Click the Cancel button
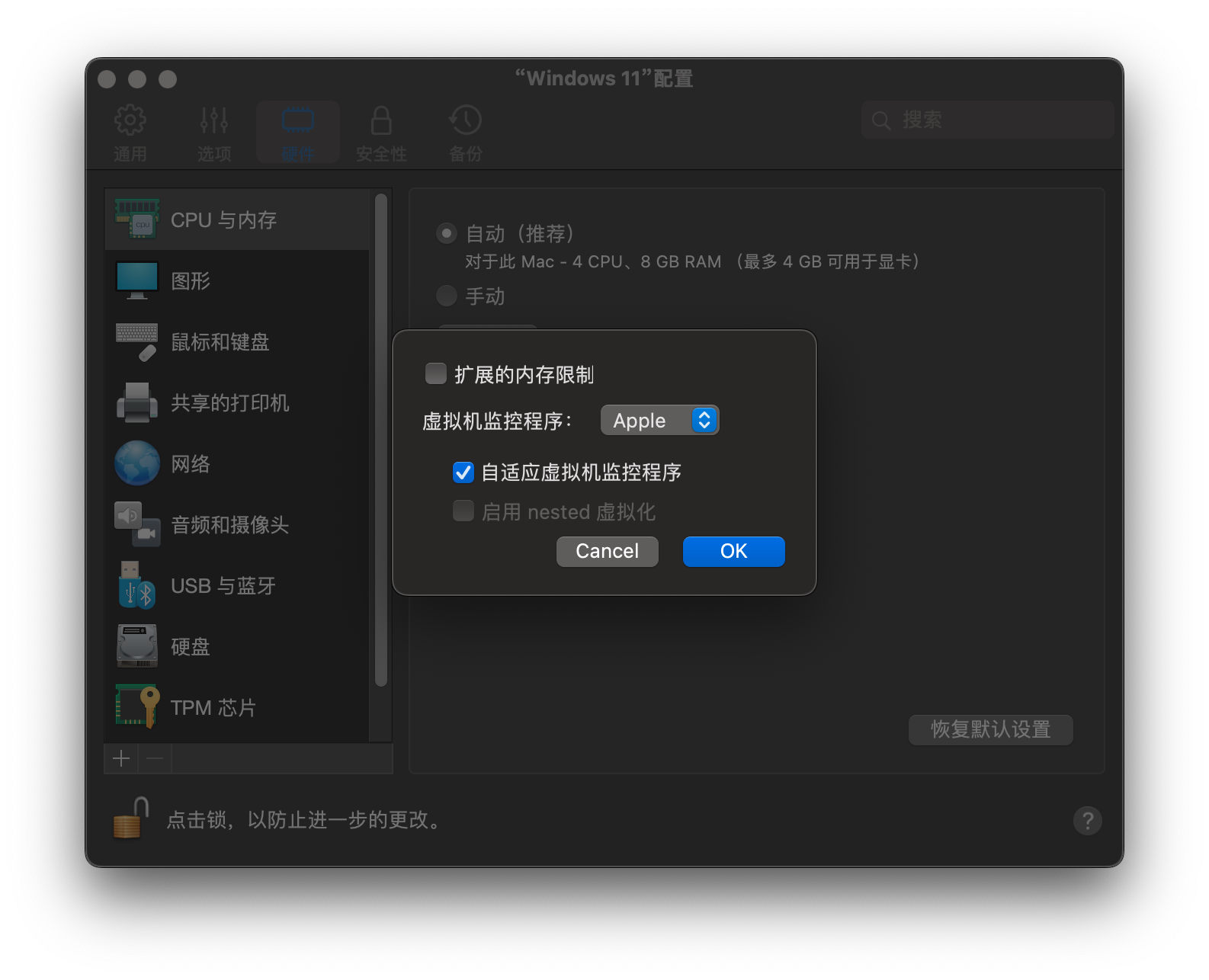 click(608, 551)
